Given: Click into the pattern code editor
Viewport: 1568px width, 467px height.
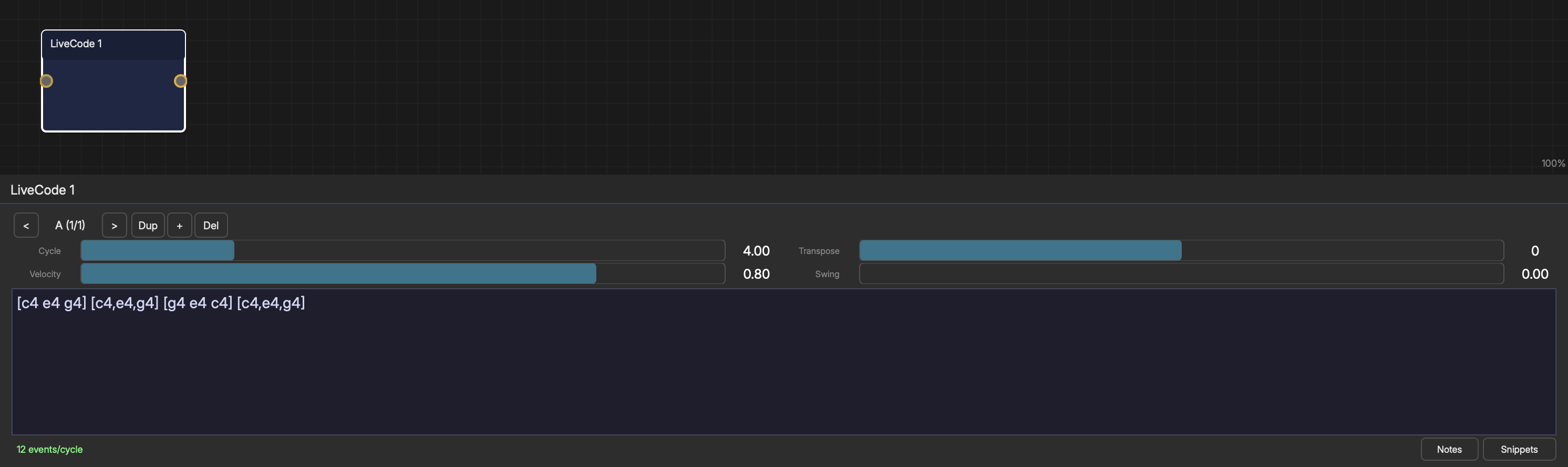Looking at the screenshot, I should click(783, 362).
